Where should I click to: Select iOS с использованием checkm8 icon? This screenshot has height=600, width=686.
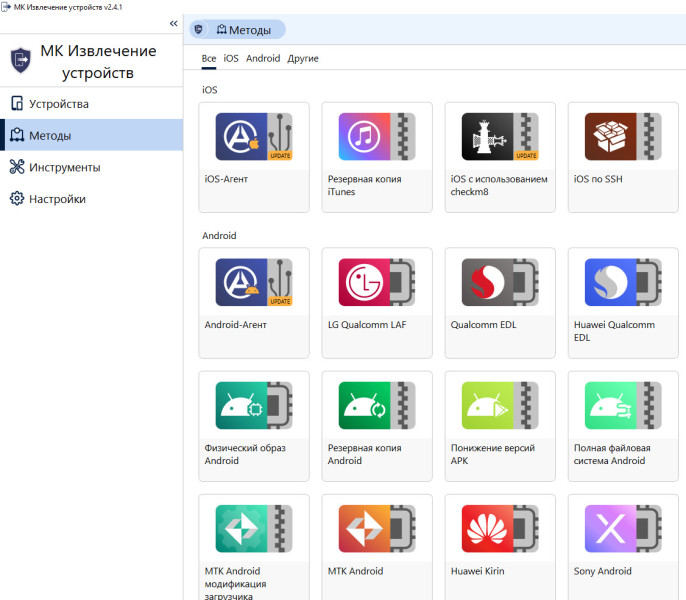500,137
